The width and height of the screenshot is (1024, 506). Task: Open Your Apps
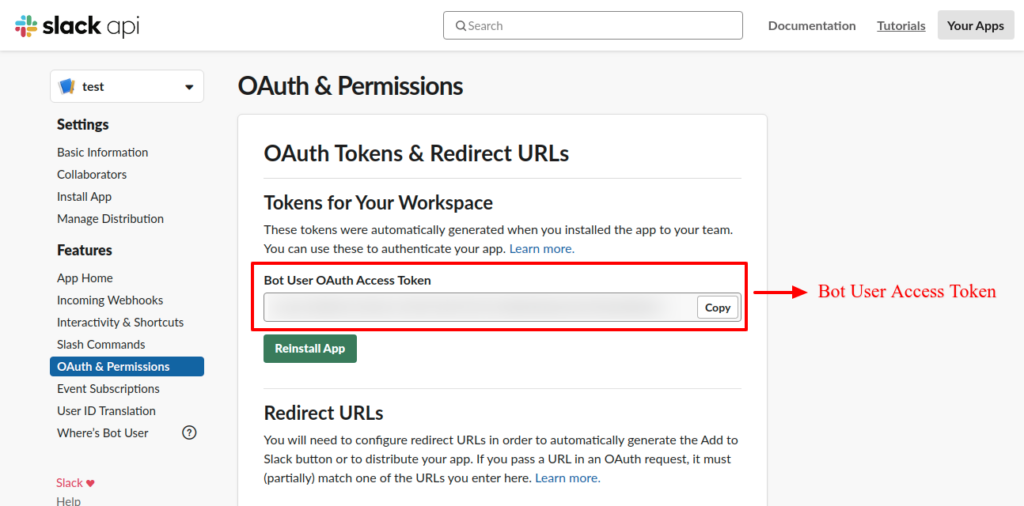[975, 26]
